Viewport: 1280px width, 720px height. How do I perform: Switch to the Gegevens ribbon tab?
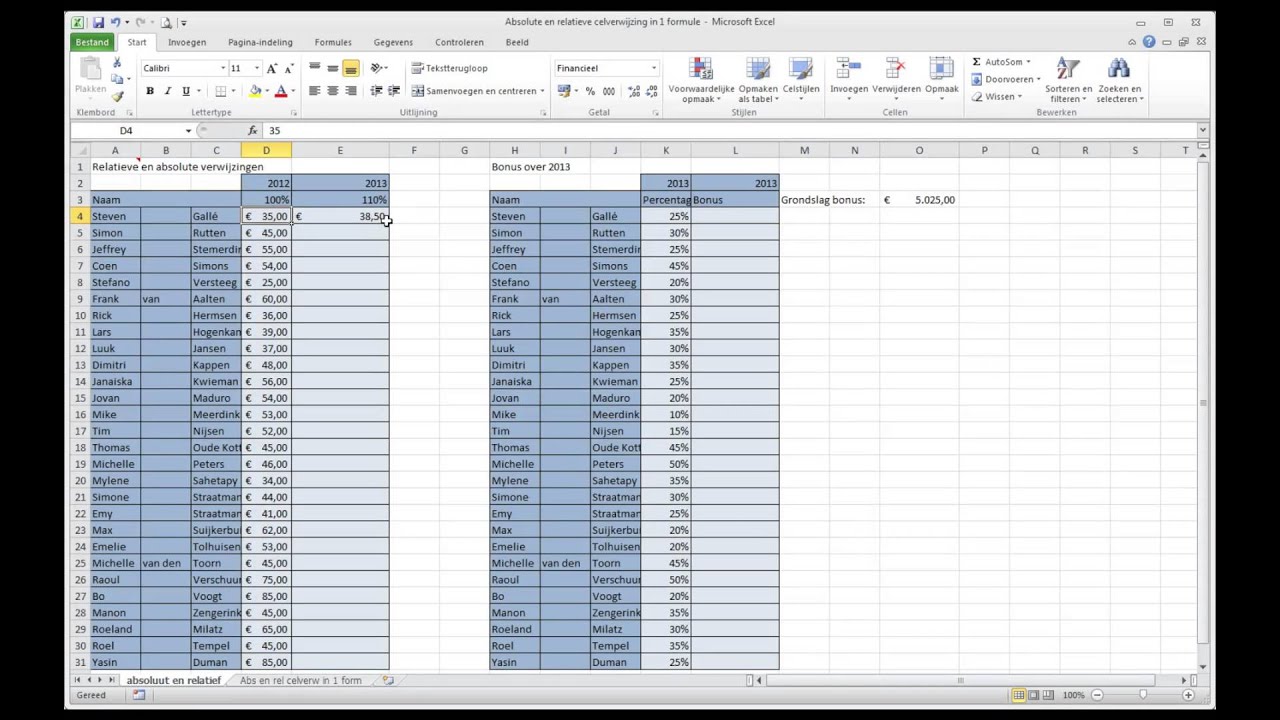(x=393, y=42)
